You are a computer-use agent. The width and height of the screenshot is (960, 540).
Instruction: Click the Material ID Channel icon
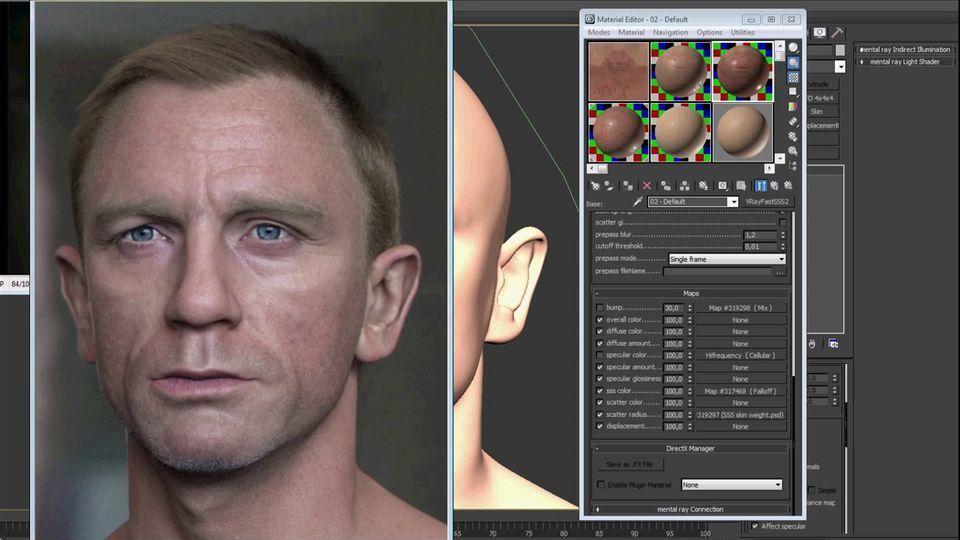(x=722, y=186)
